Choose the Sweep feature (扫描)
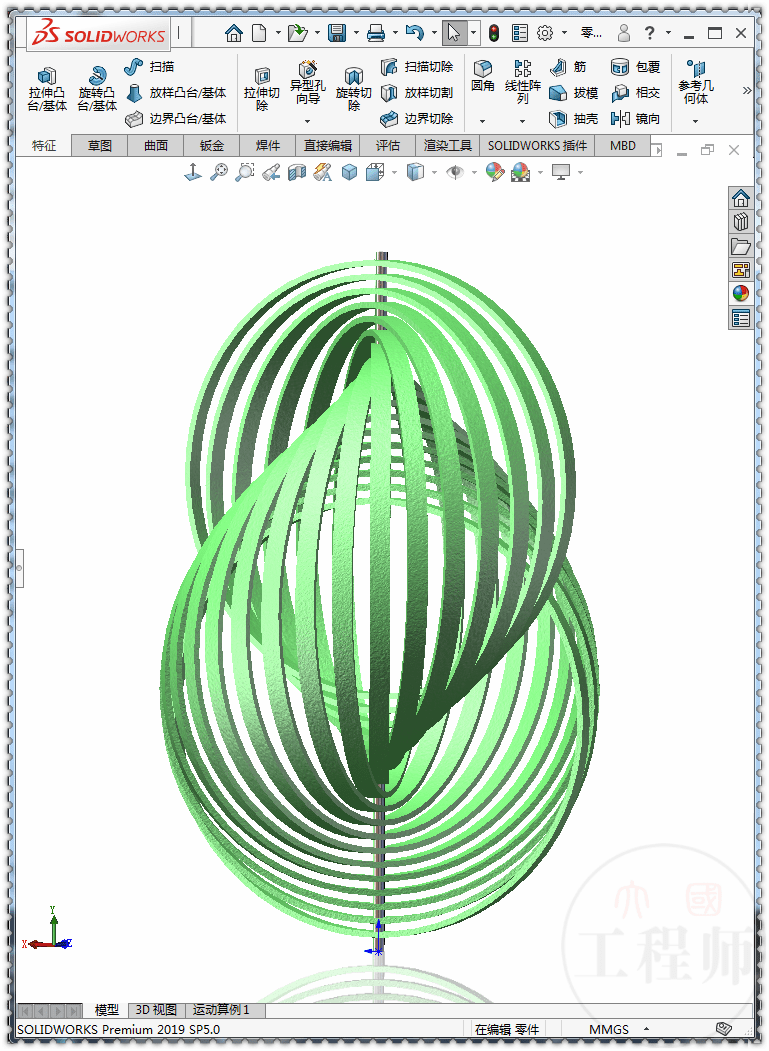The width and height of the screenshot is (769, 1051). (149, 66)
